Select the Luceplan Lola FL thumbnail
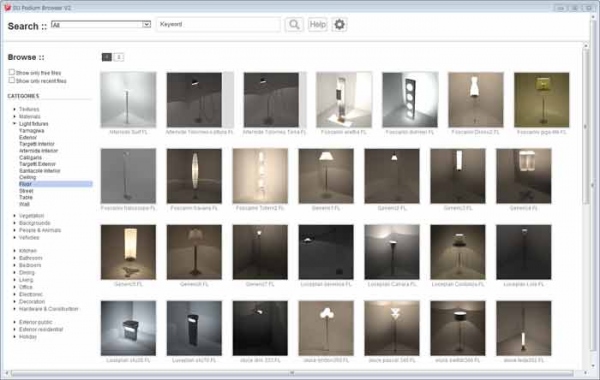 point(523,252)
